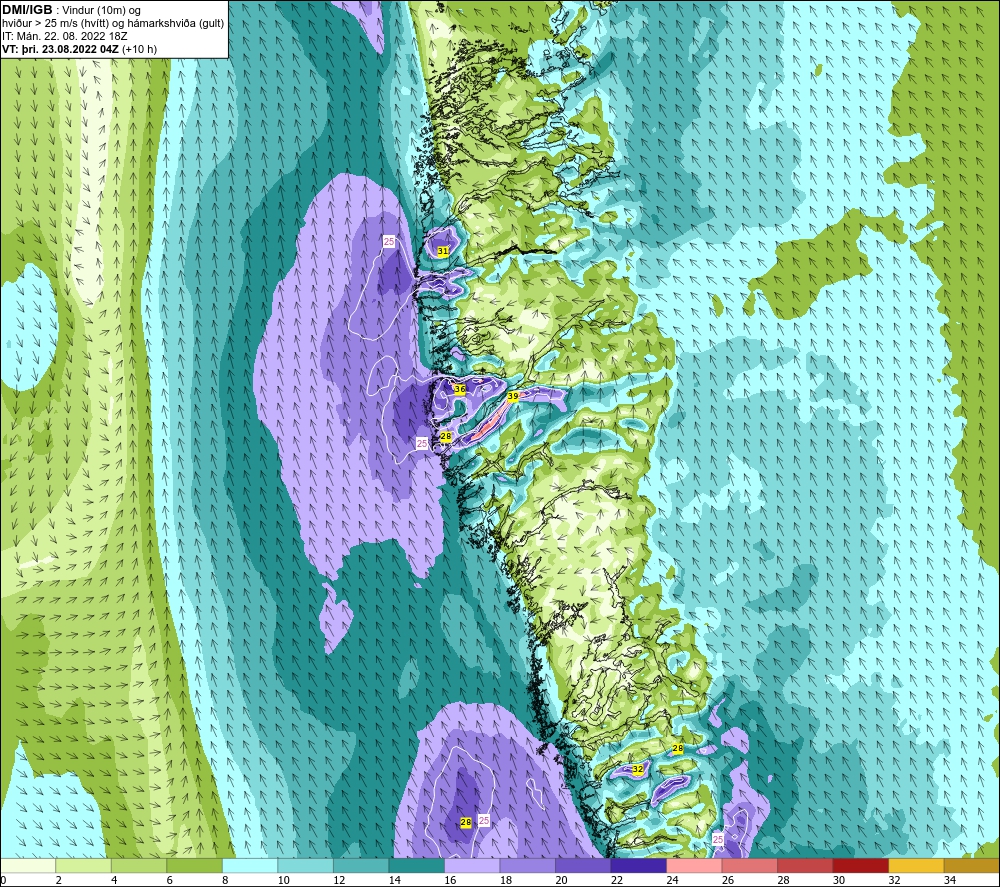This screenshot has width=1000, height=887.
Task: Pick the teal 12–14 legend swatch
Action: [x=361, y=866]
